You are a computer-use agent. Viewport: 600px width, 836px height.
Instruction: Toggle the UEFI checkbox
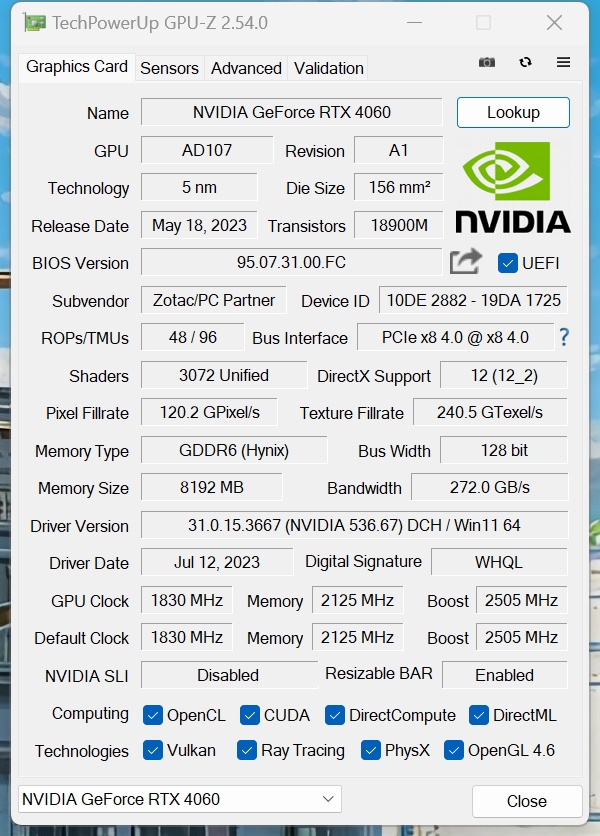(507, 263)
